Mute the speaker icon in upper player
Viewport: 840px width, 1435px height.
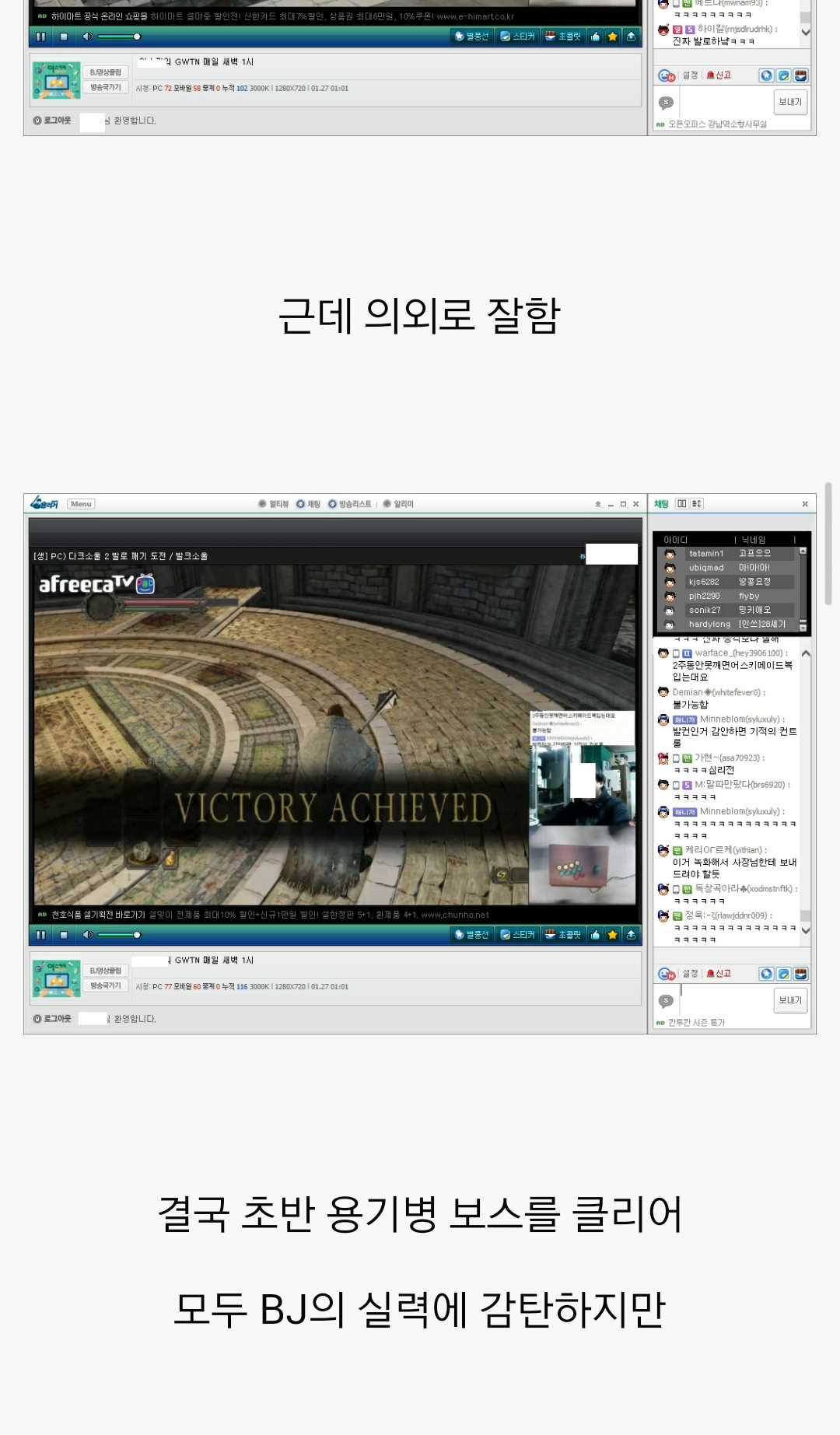87,37
